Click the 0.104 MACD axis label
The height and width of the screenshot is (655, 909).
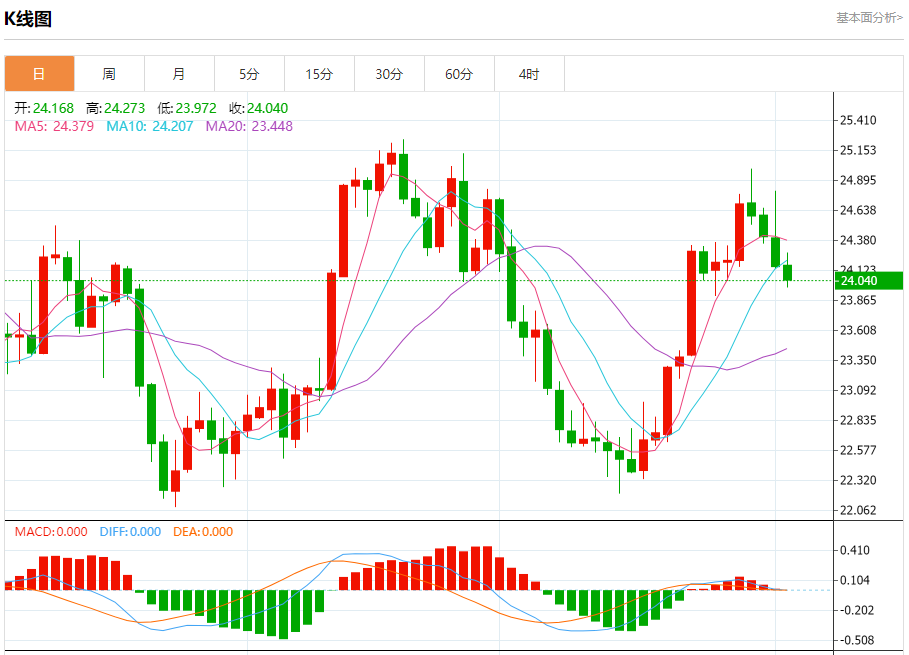[x=855, y=580]
